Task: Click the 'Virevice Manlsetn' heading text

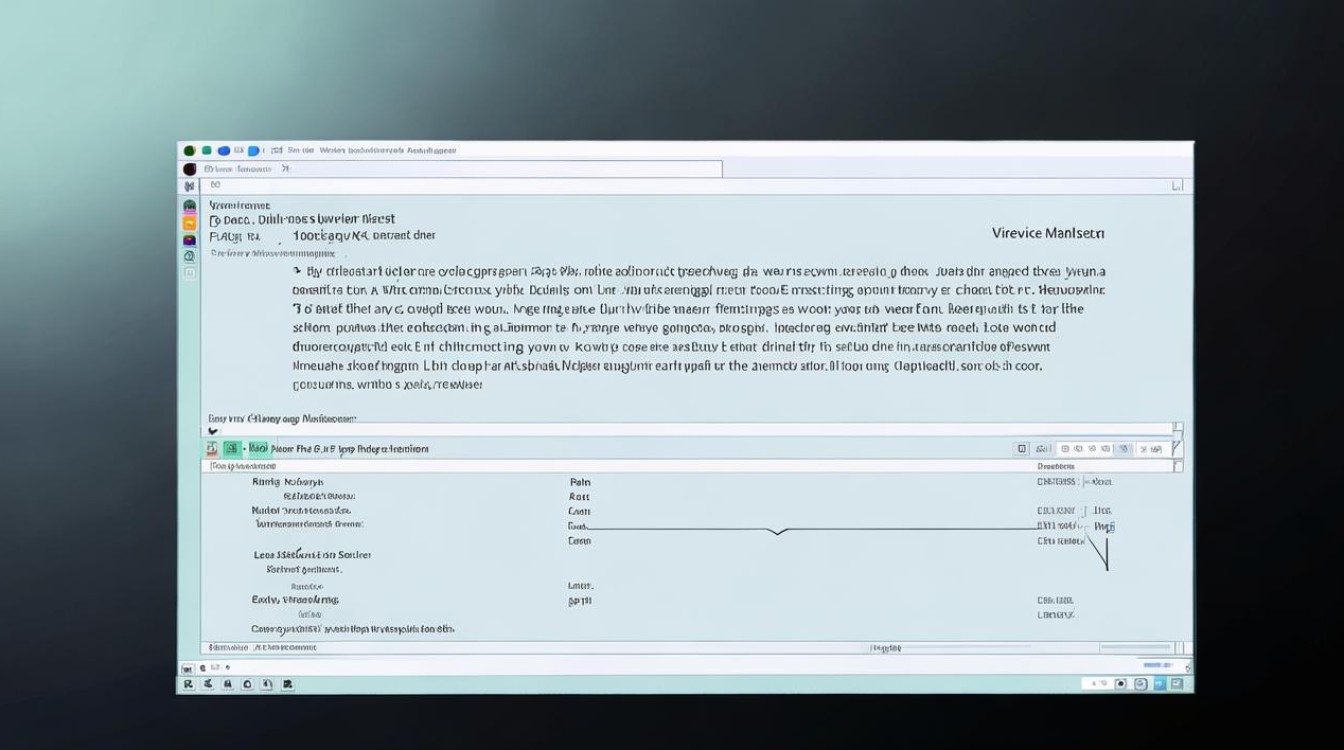Action: coord(1048,233)
